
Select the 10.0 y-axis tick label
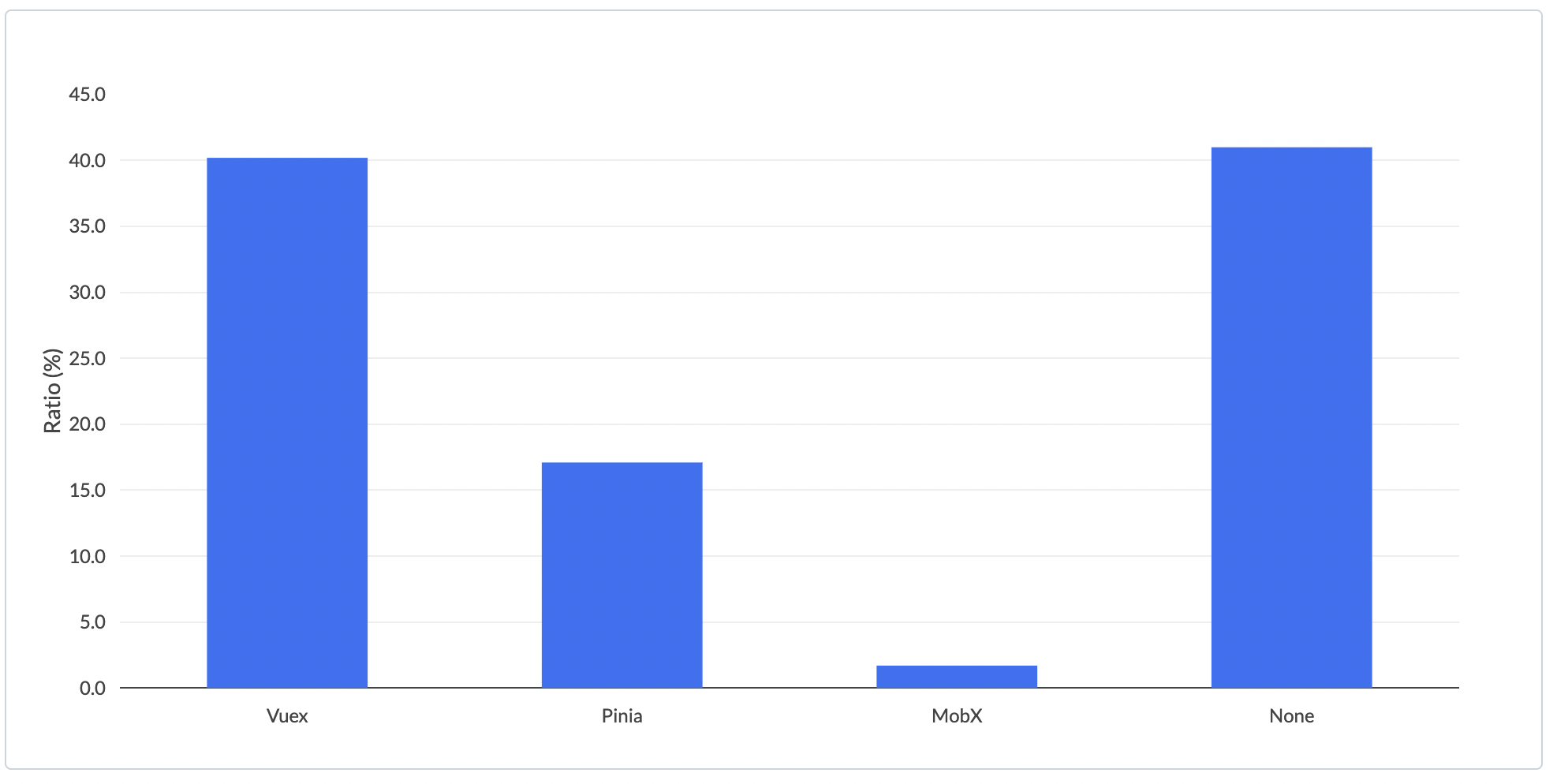pos(87,557)
